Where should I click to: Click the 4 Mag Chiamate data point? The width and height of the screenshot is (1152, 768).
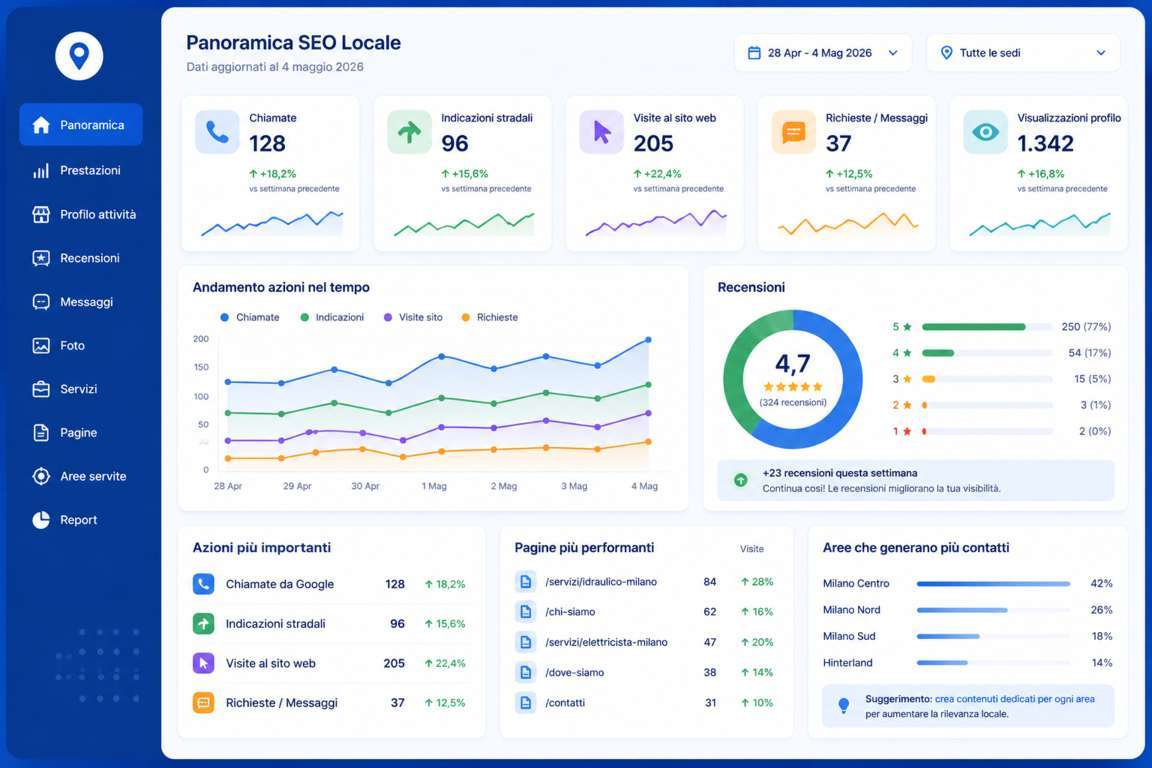tap(648, 340)
